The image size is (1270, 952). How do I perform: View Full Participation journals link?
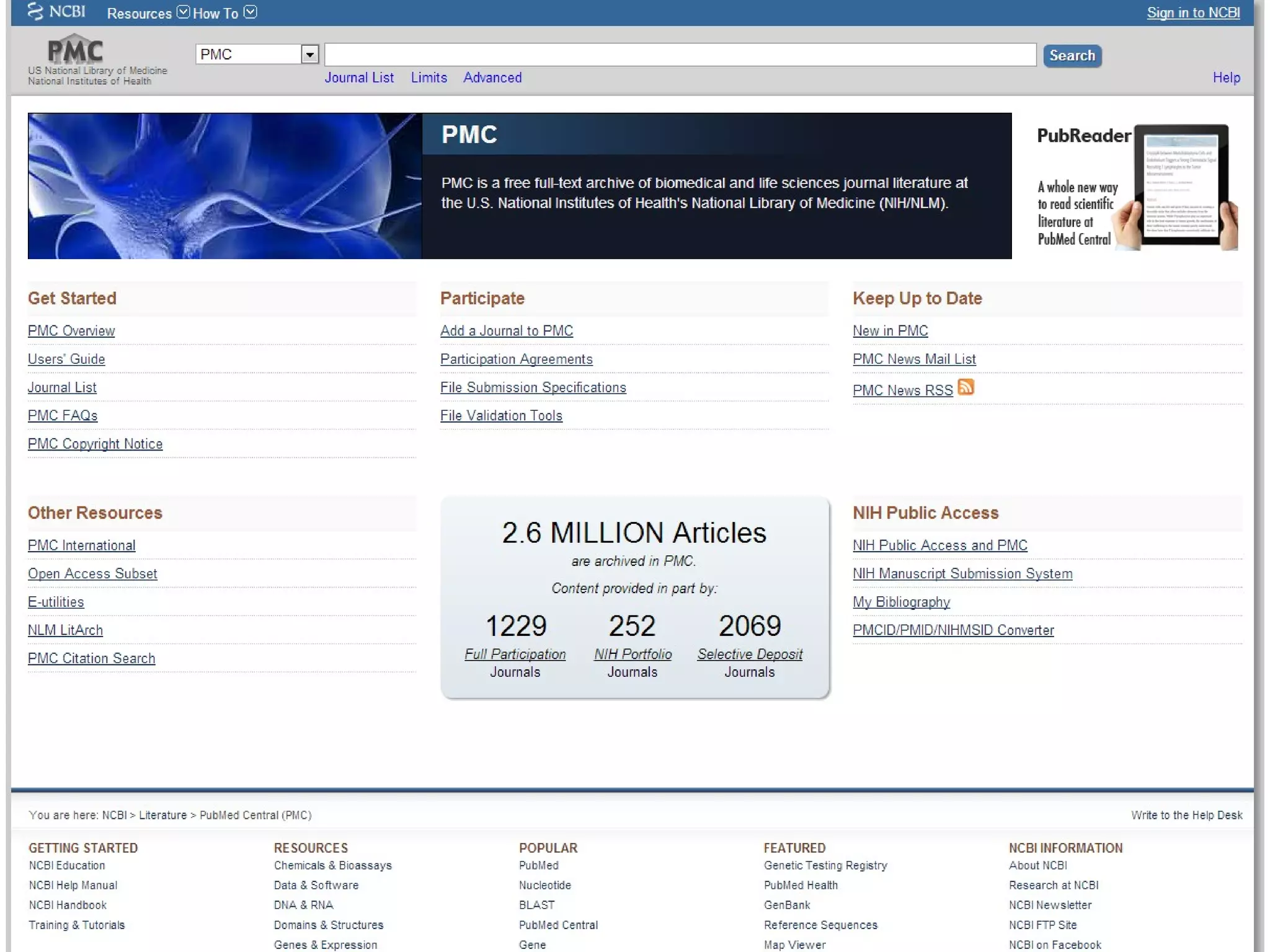pyautogui.click(x=515, y=654)
